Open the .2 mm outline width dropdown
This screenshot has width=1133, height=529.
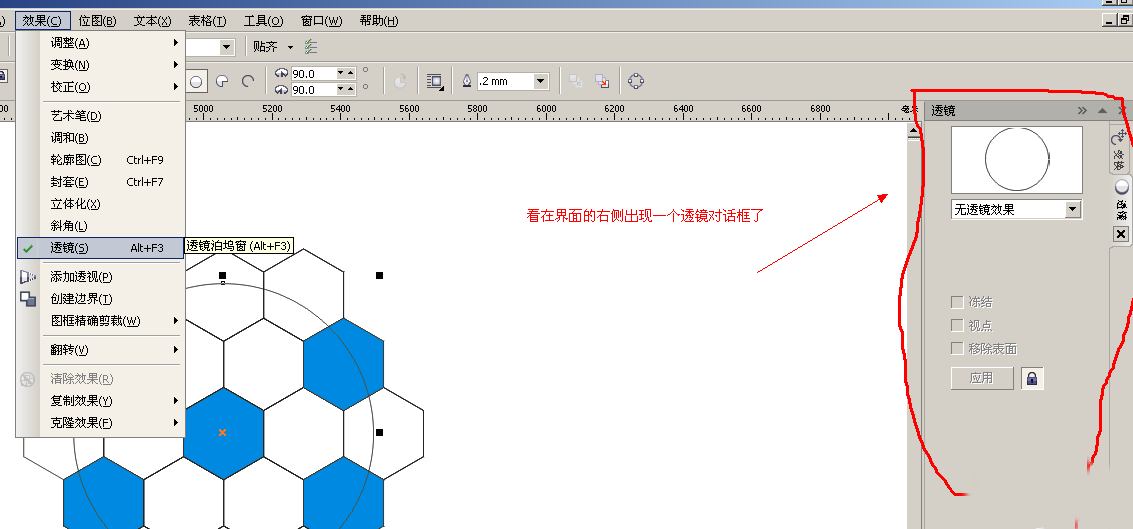[540, 82]
